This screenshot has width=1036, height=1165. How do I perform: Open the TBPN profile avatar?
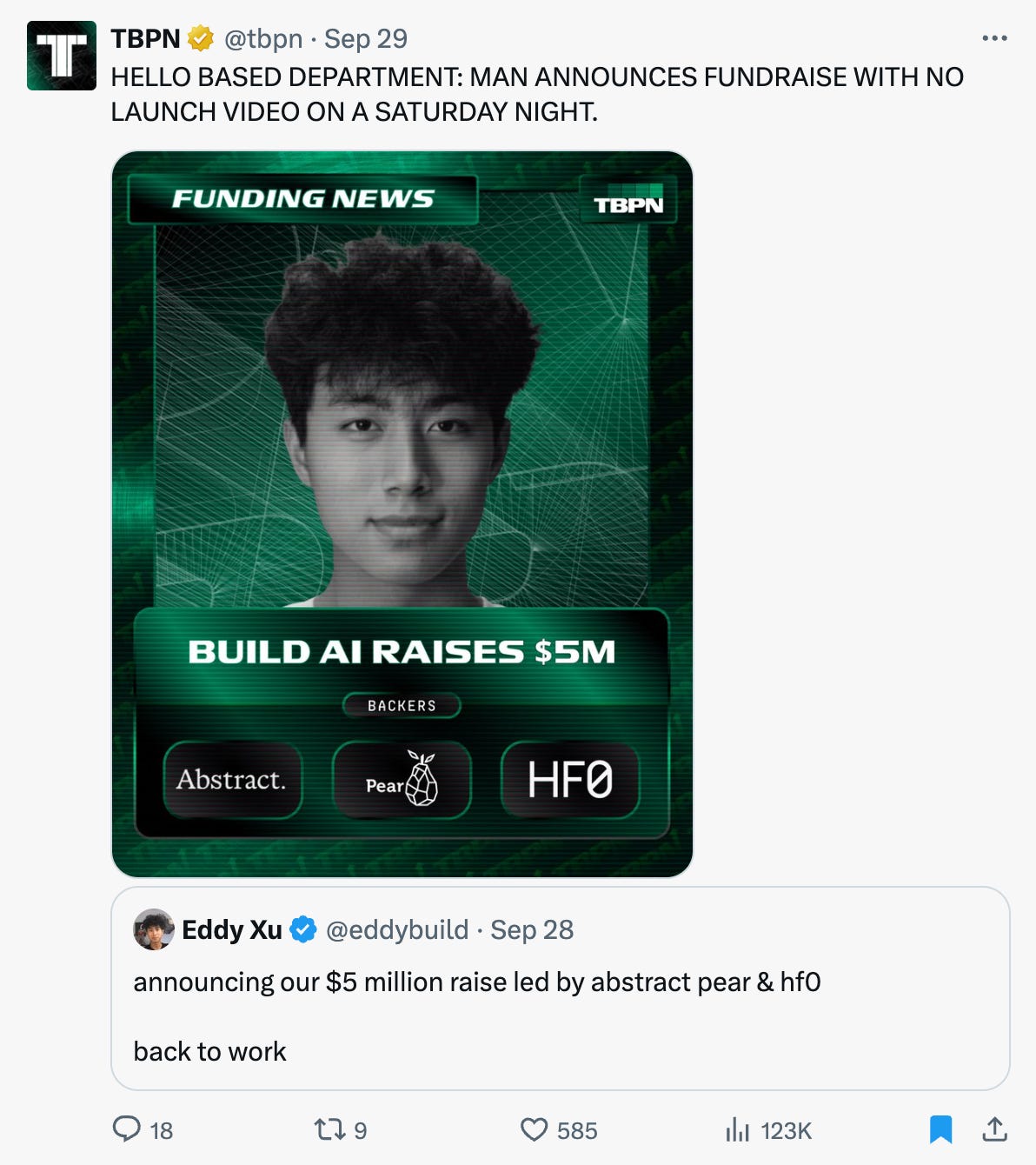(62, 56)
